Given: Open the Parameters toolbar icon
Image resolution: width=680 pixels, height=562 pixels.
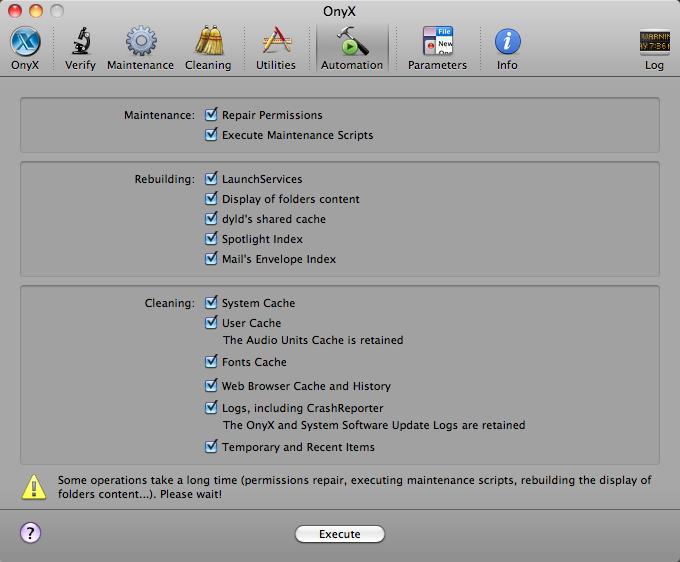Looking at the screenshot, I should click(x=437, y=43).
